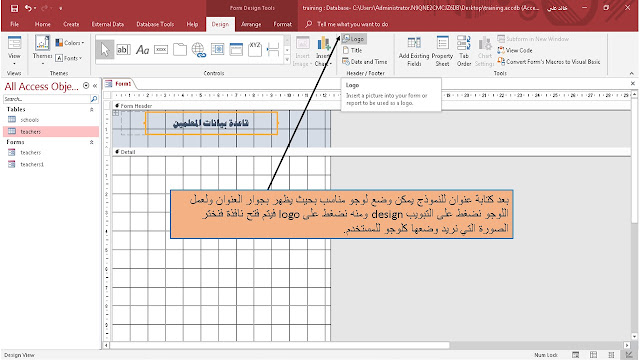Select the Arabic title label in header
The height and width of the screenshot is (360, 640).
click(211, 123)
